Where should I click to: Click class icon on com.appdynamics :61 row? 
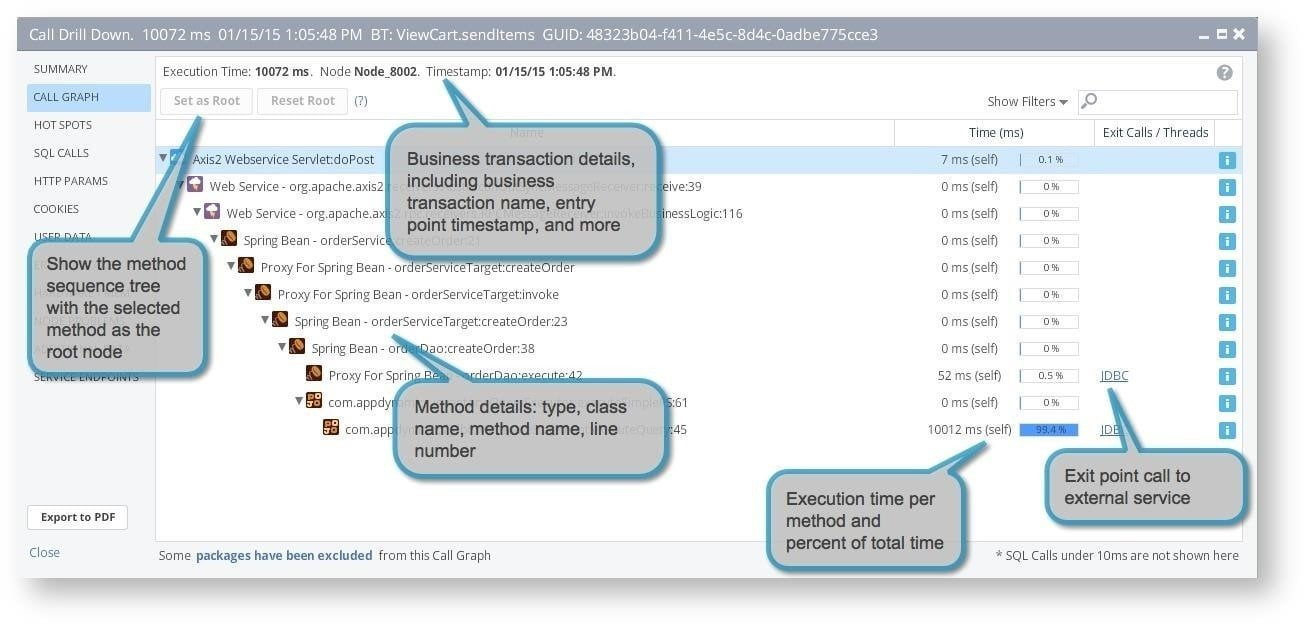(314, 401)
